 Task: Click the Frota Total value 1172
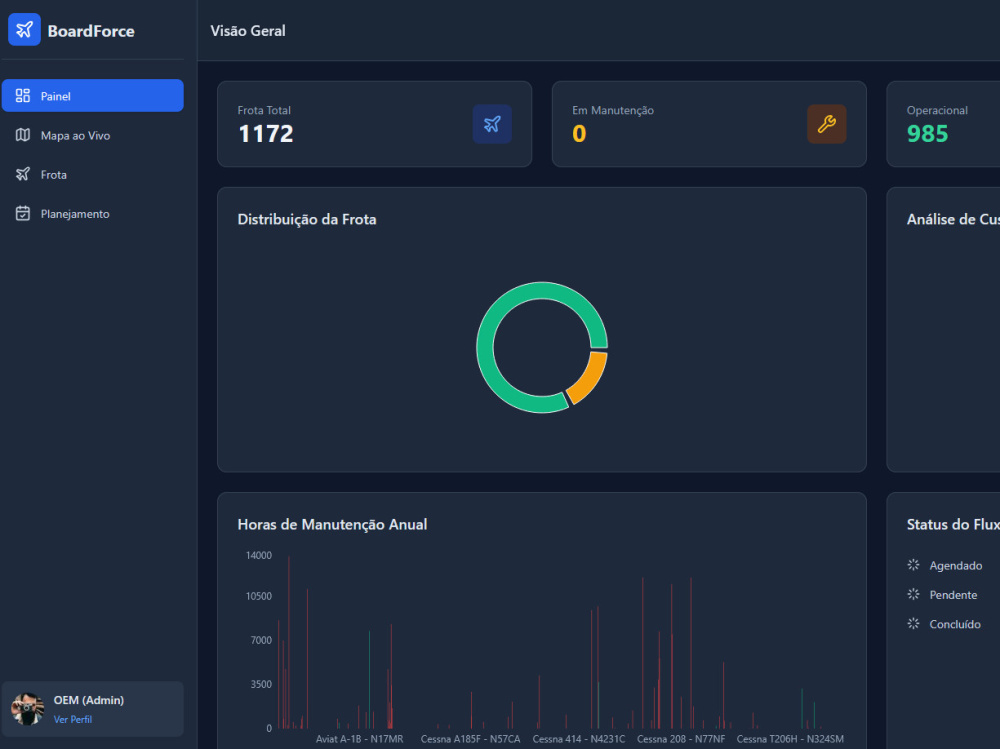click(x=265, y=134)
